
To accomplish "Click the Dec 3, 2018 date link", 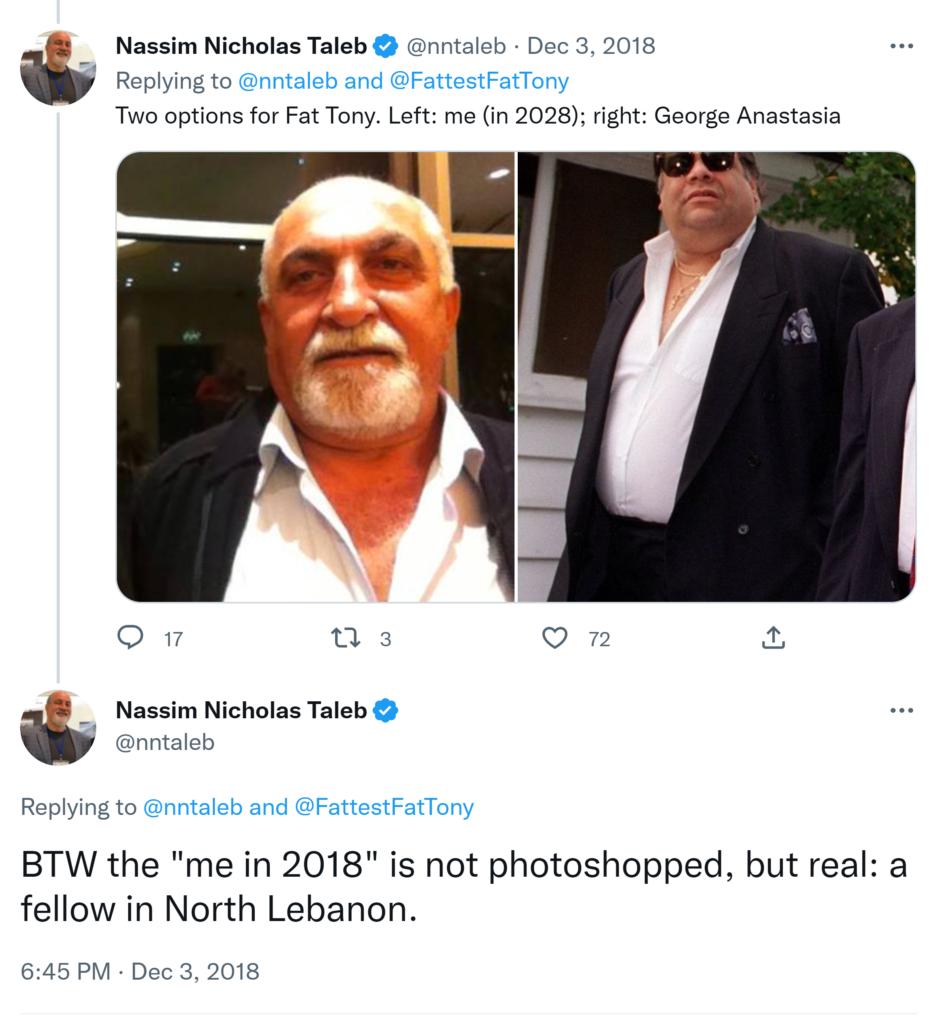I will point(591,46).
